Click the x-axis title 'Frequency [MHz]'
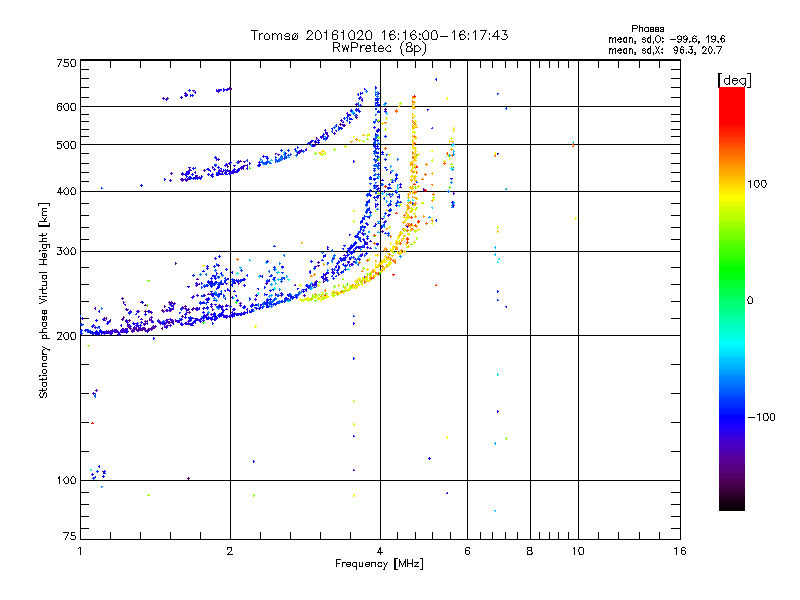The image size is (800, 600). tap(379, 564)
